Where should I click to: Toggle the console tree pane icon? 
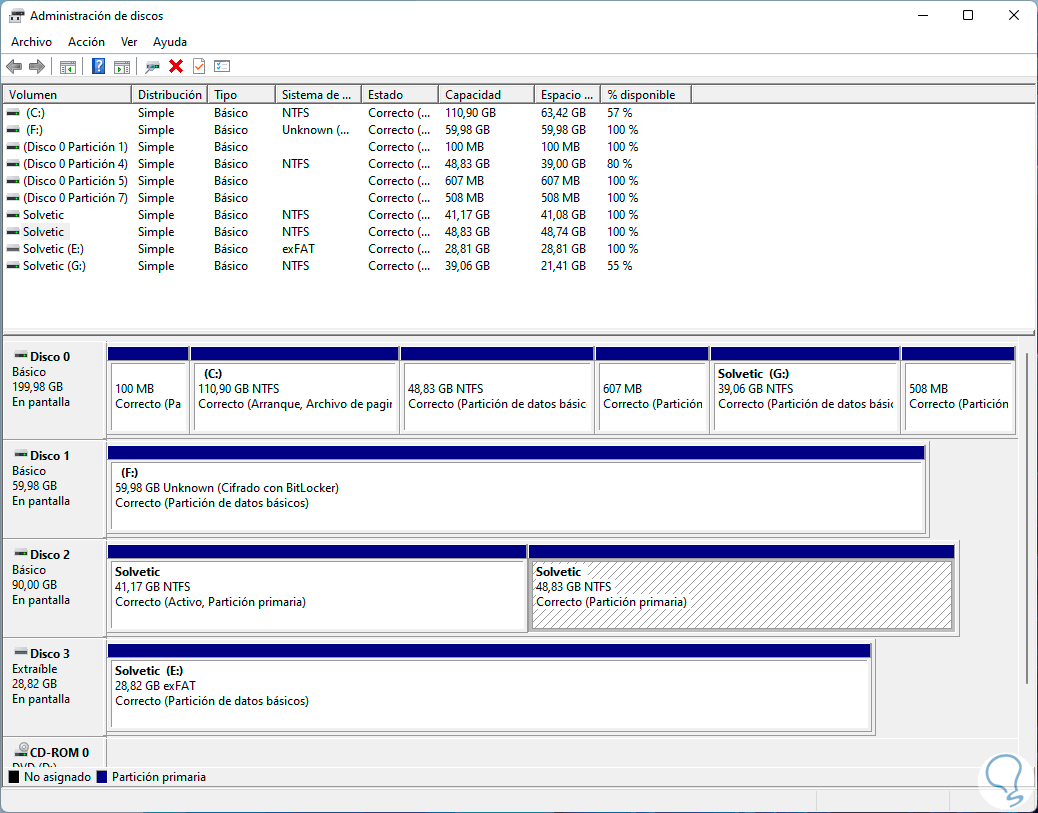(x=68, y=66)
